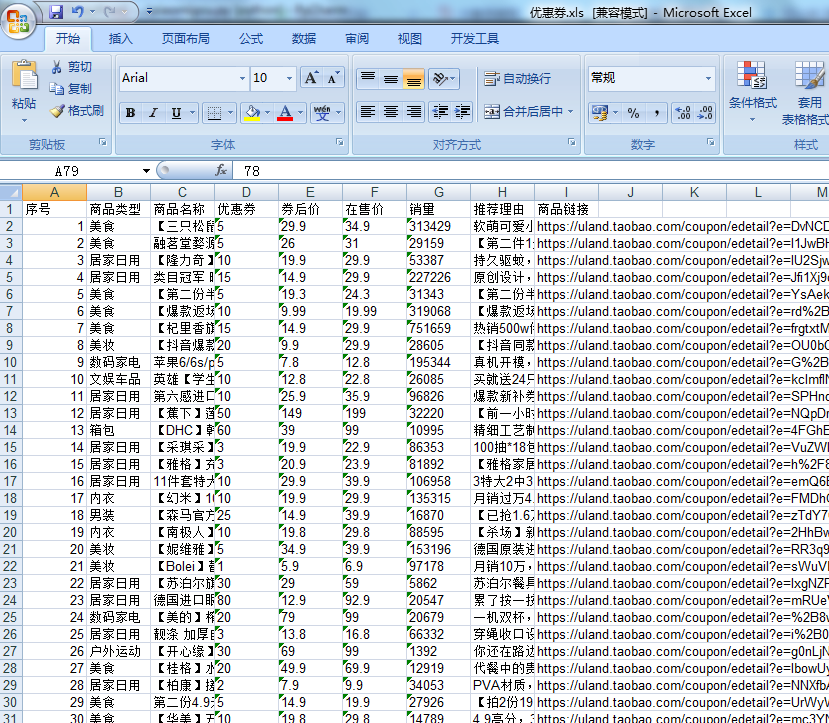The image size is (829, 723).
Task: Click the Paste clipboard icon
Action: click(24, 75)
